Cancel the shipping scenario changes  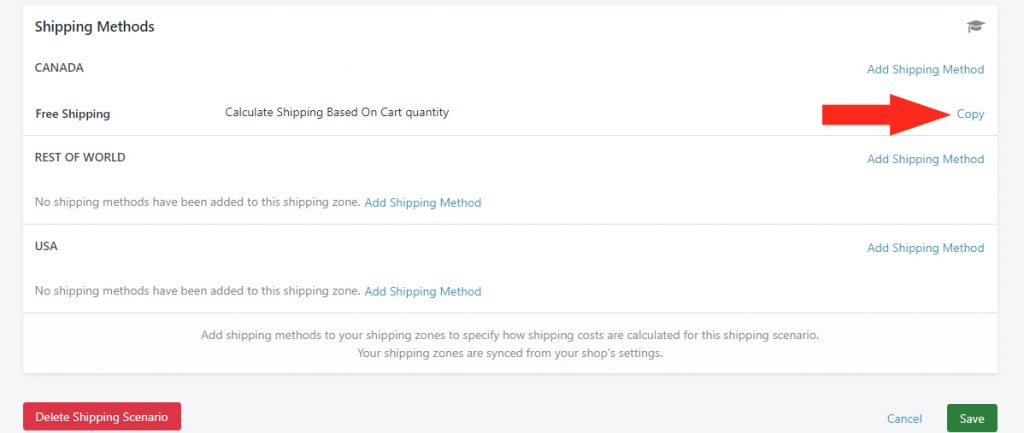(x=904, y=419)
